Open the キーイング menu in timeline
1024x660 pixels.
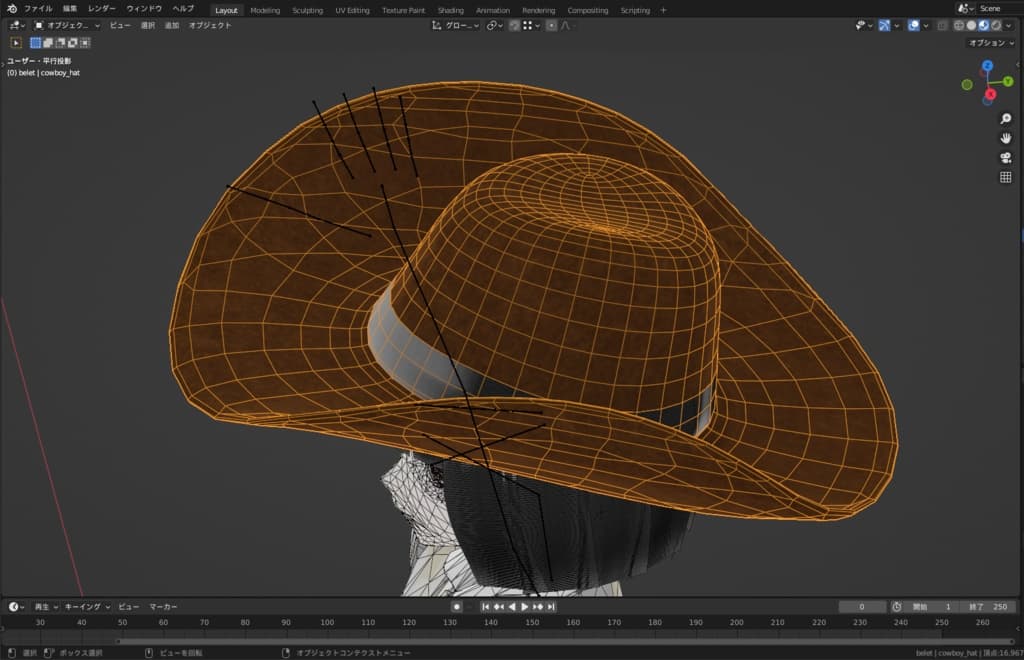85,606
